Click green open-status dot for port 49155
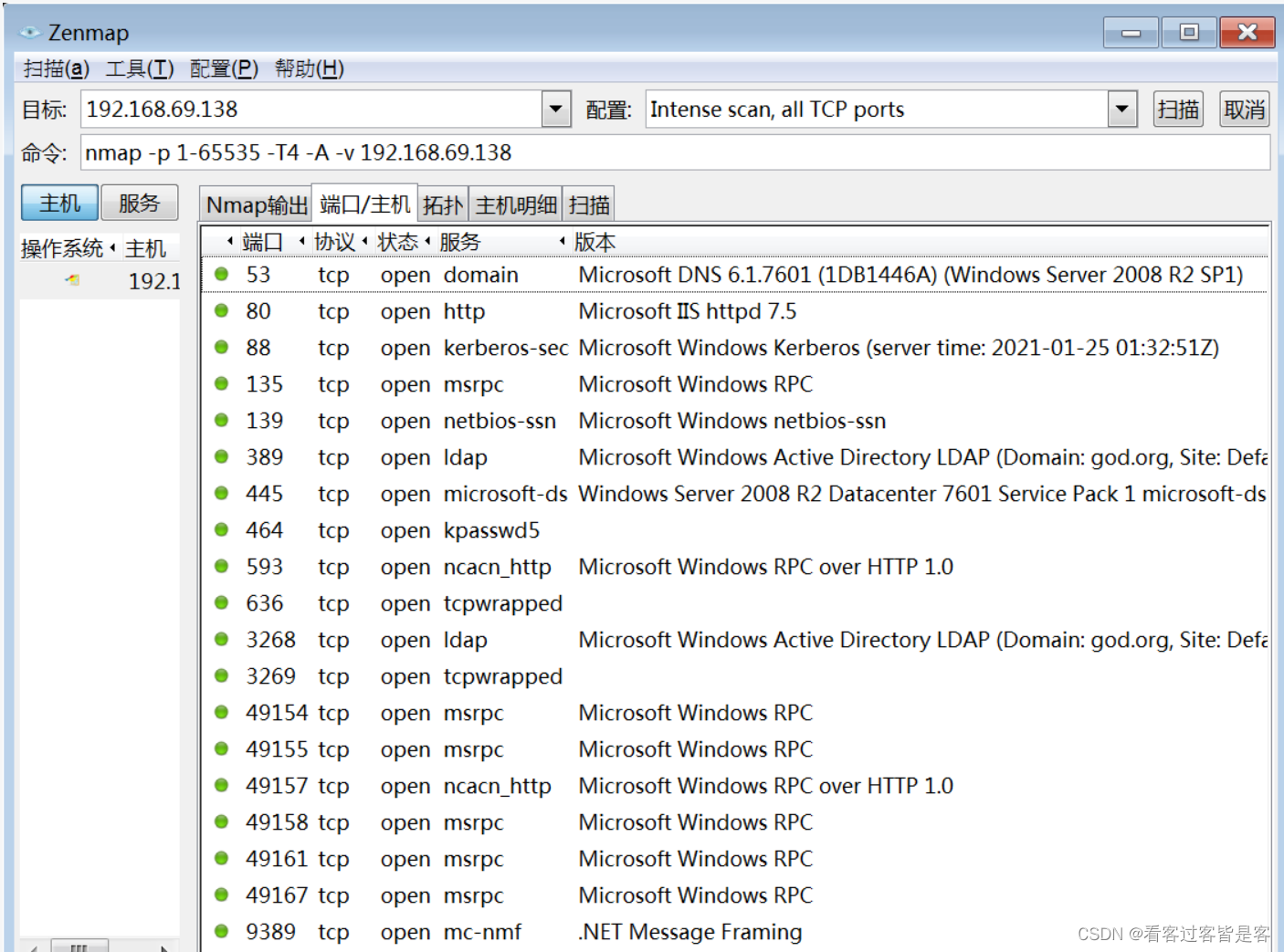 point(221,748)
